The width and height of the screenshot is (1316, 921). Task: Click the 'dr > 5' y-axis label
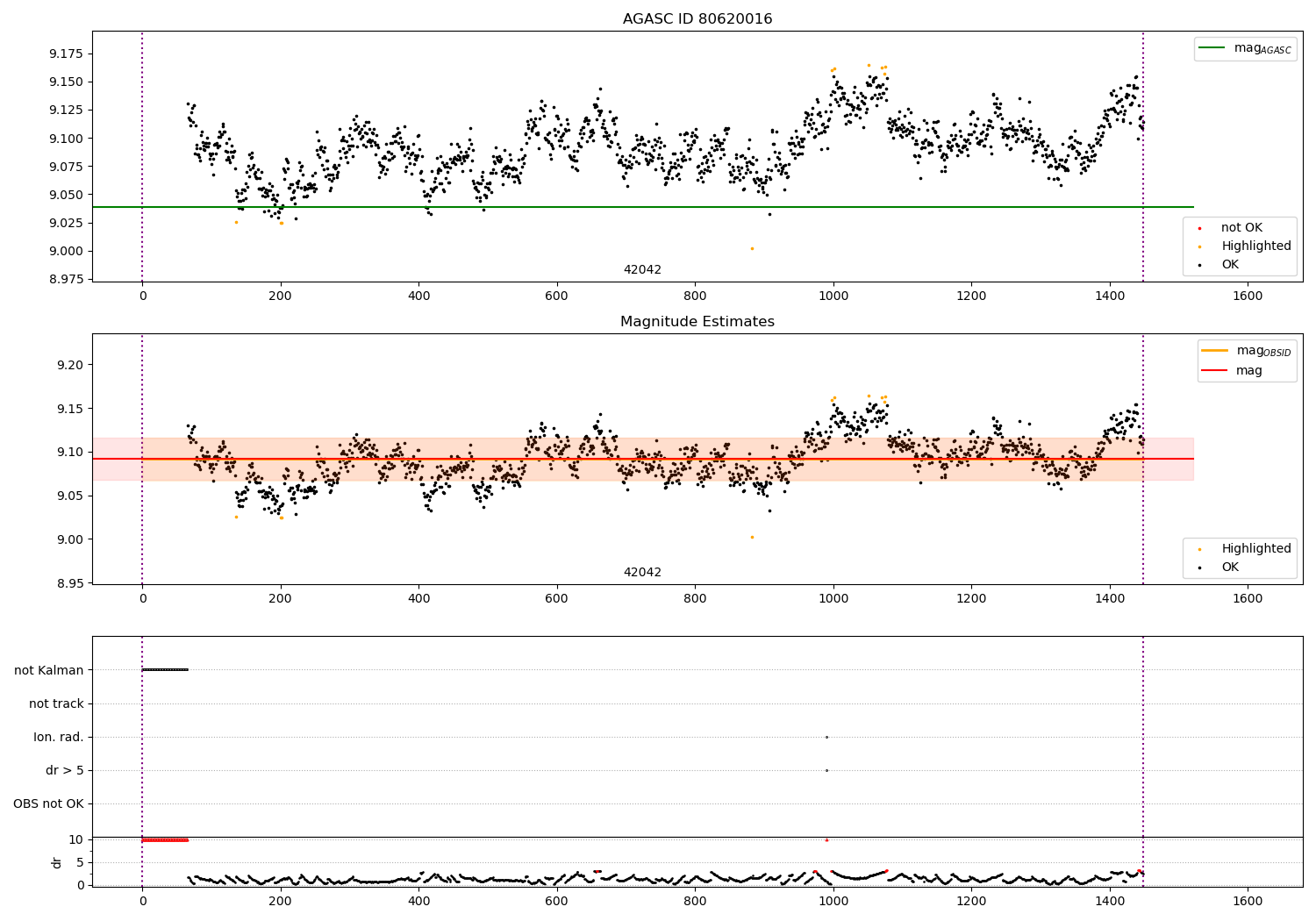click(x=65, y=770)
